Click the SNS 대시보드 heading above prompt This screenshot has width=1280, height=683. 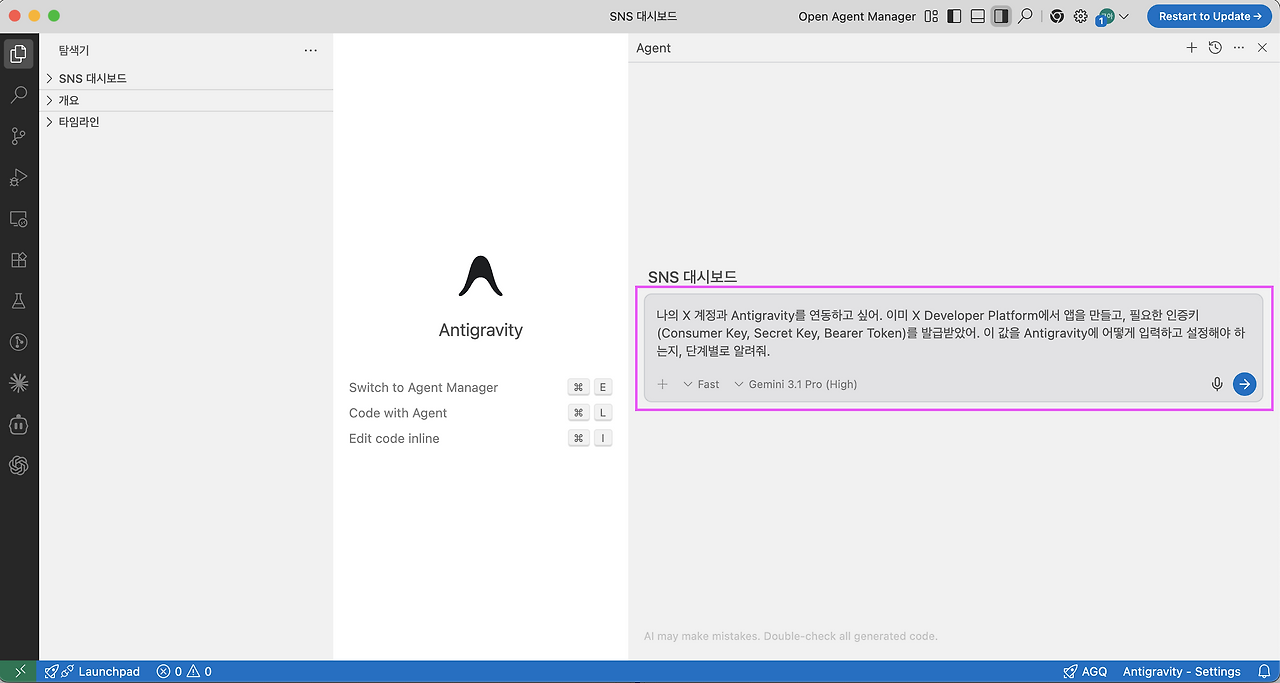click(692, 277)
